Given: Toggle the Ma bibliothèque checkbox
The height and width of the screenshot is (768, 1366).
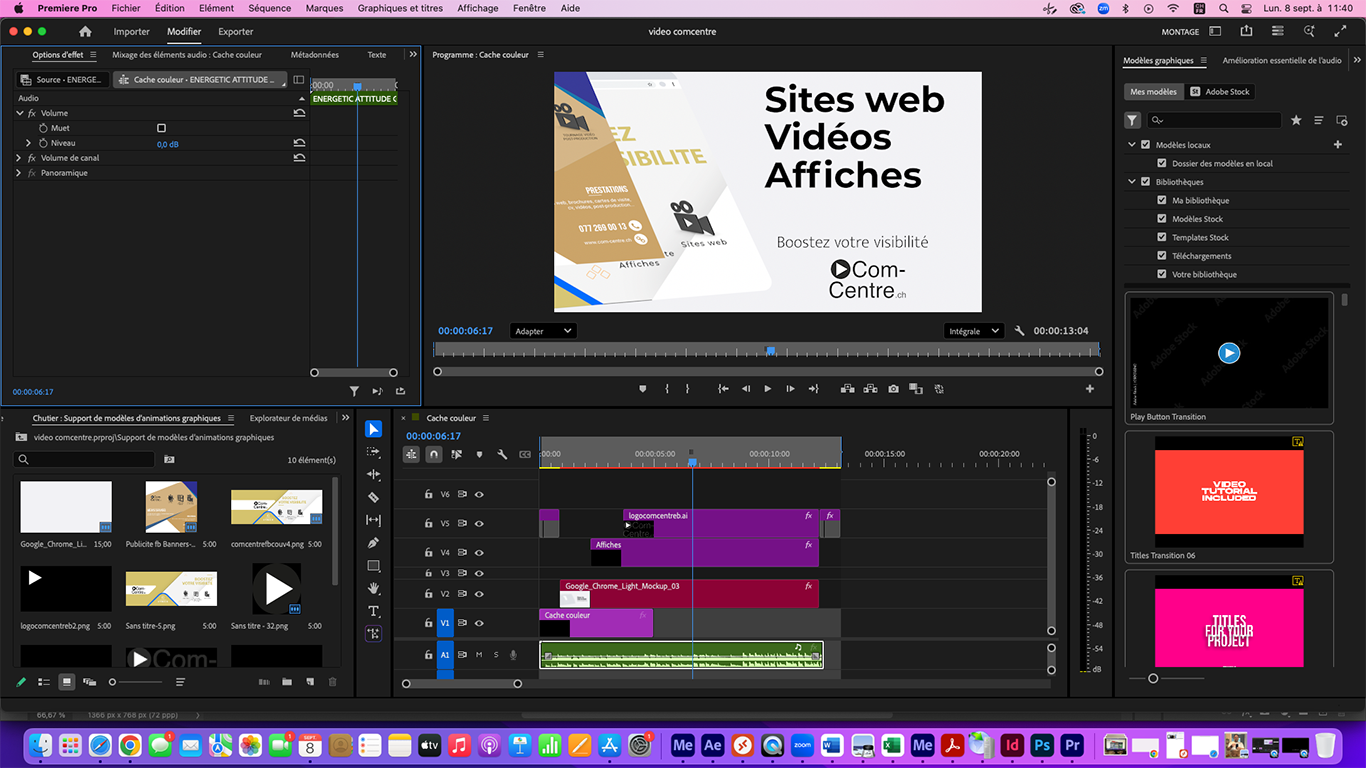Looking at the screenshot, I should pos(1162,200).
